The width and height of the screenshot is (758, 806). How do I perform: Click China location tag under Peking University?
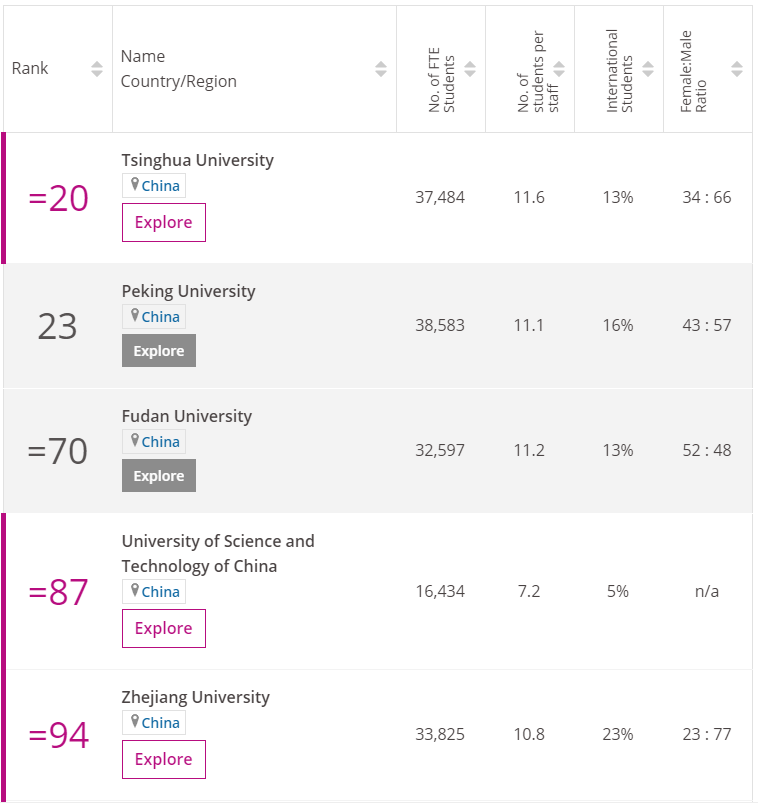coord(154,317)
